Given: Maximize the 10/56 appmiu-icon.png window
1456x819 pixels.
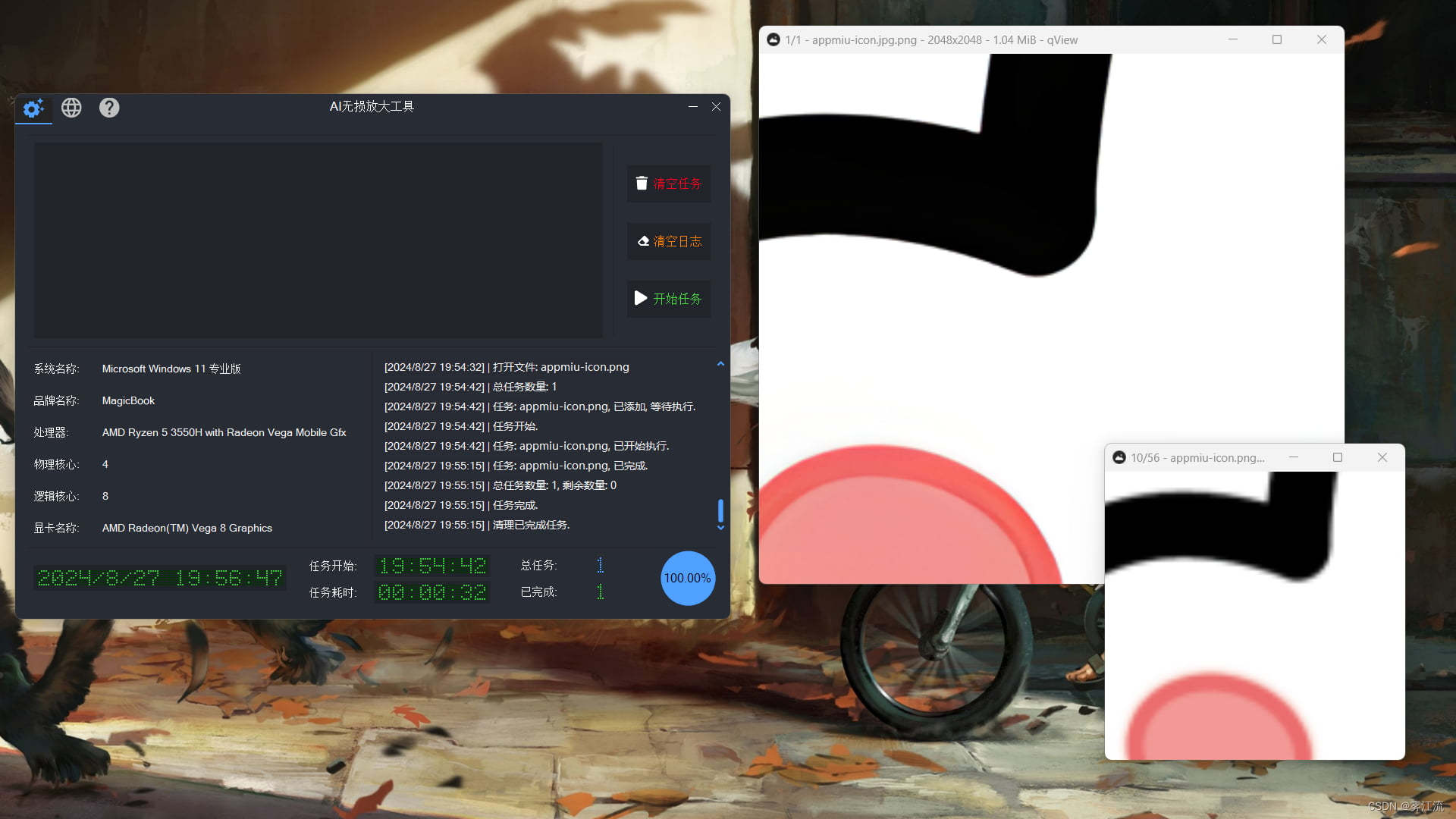Looking at the screenshot, I should click(x=1338, y=457).
